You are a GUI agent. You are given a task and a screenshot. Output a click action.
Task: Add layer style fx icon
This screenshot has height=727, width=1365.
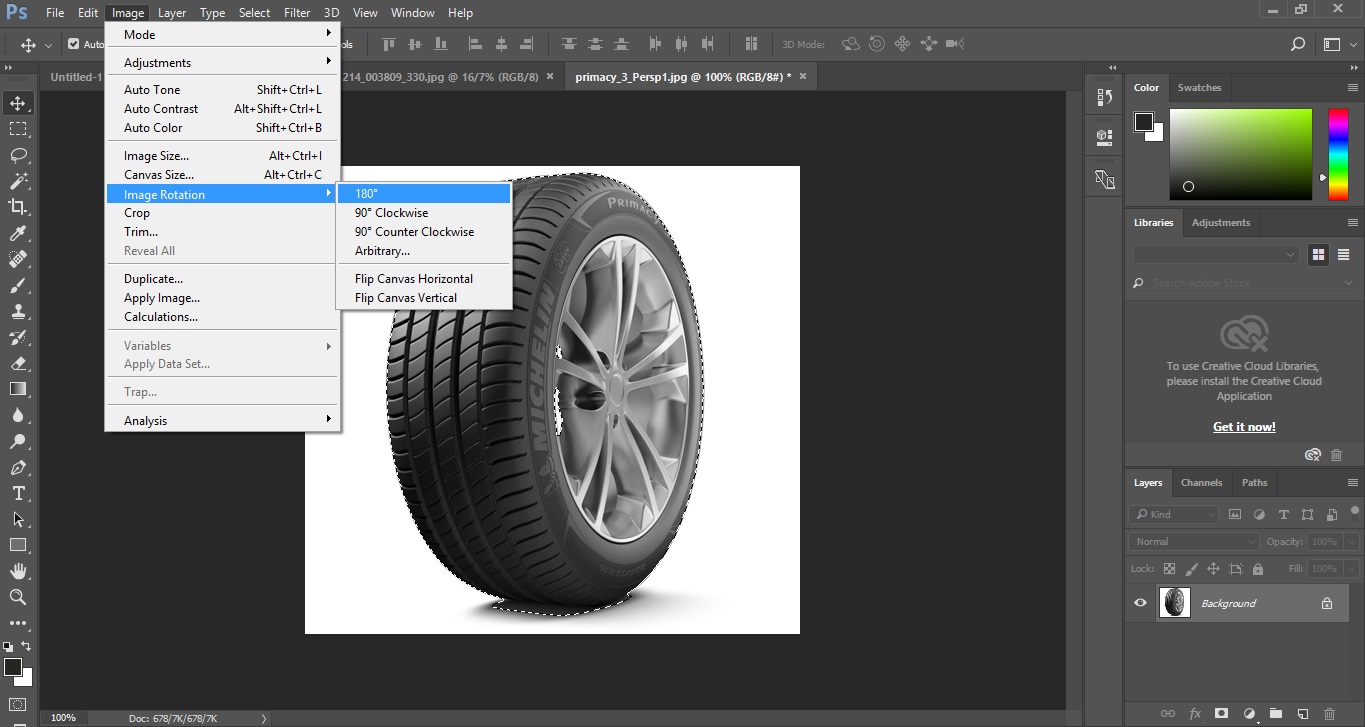pos(1195,714)
